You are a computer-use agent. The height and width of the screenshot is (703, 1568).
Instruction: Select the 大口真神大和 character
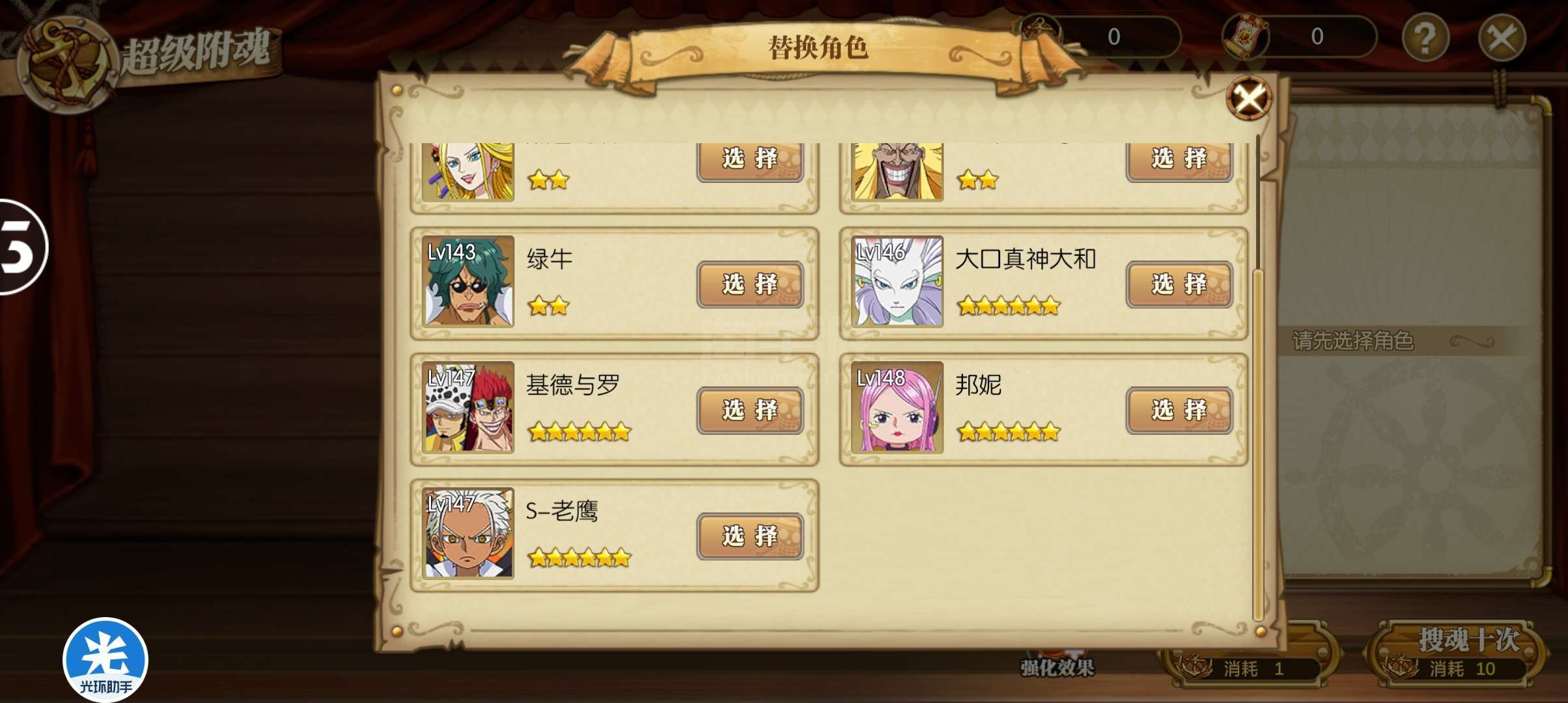(1179, 284)
